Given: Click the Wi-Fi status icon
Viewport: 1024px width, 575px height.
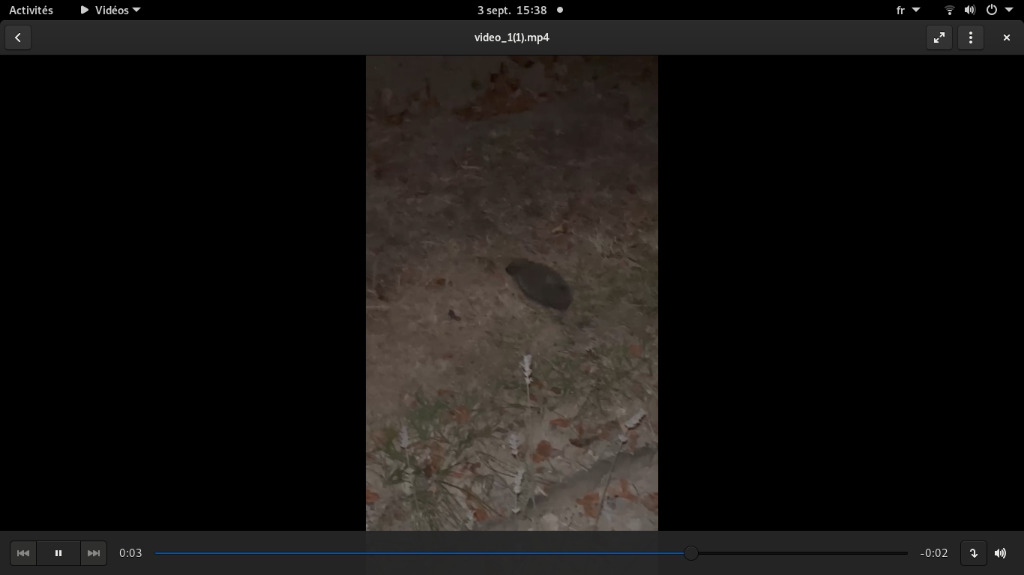Looking at the screenshot, I should (949, 10).
